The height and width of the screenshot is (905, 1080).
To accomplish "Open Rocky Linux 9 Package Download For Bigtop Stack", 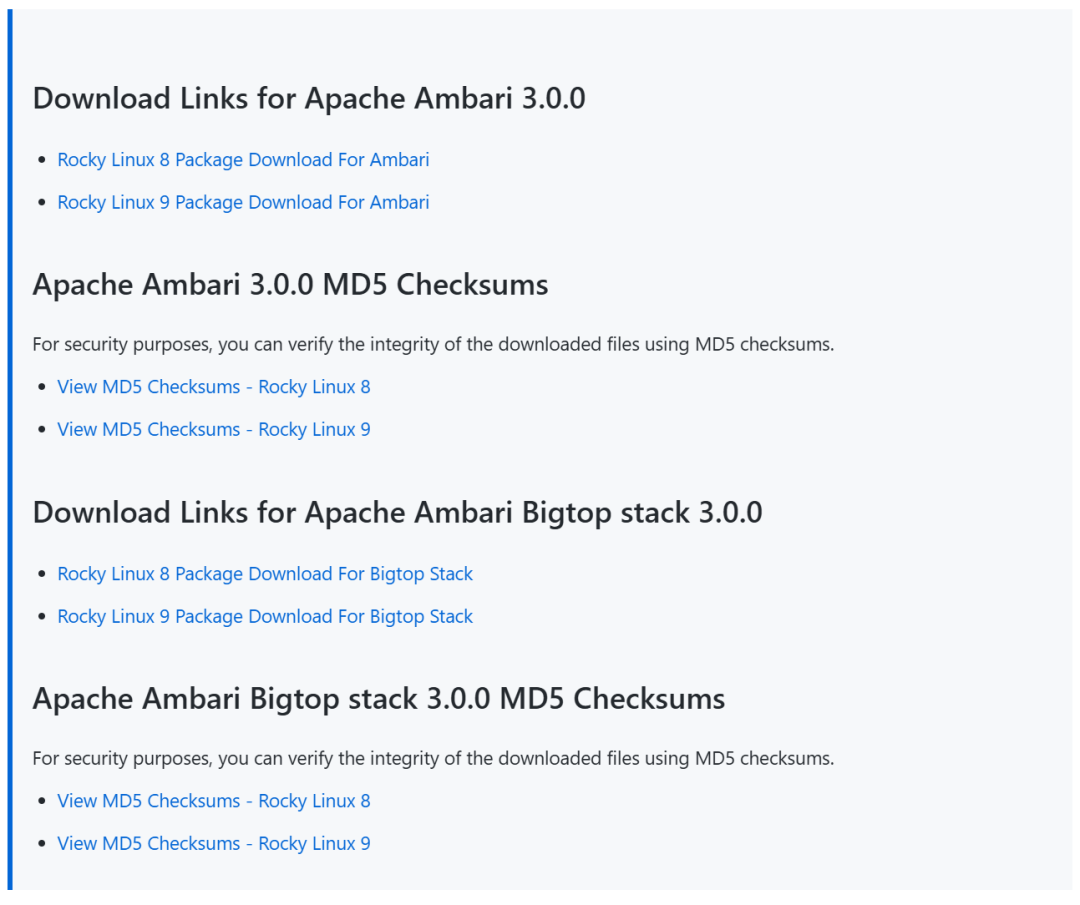I will (x=265, y=616).
